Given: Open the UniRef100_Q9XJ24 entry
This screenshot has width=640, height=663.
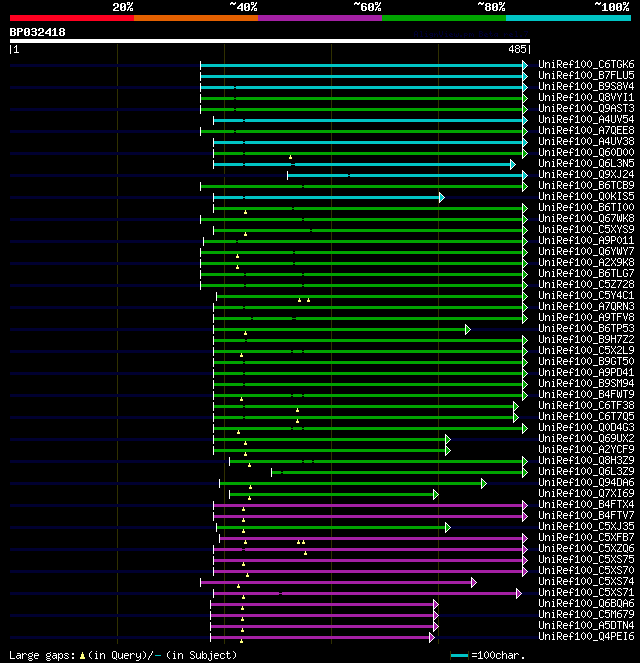Looking at the screenshot, I should [x=586, y=174].
